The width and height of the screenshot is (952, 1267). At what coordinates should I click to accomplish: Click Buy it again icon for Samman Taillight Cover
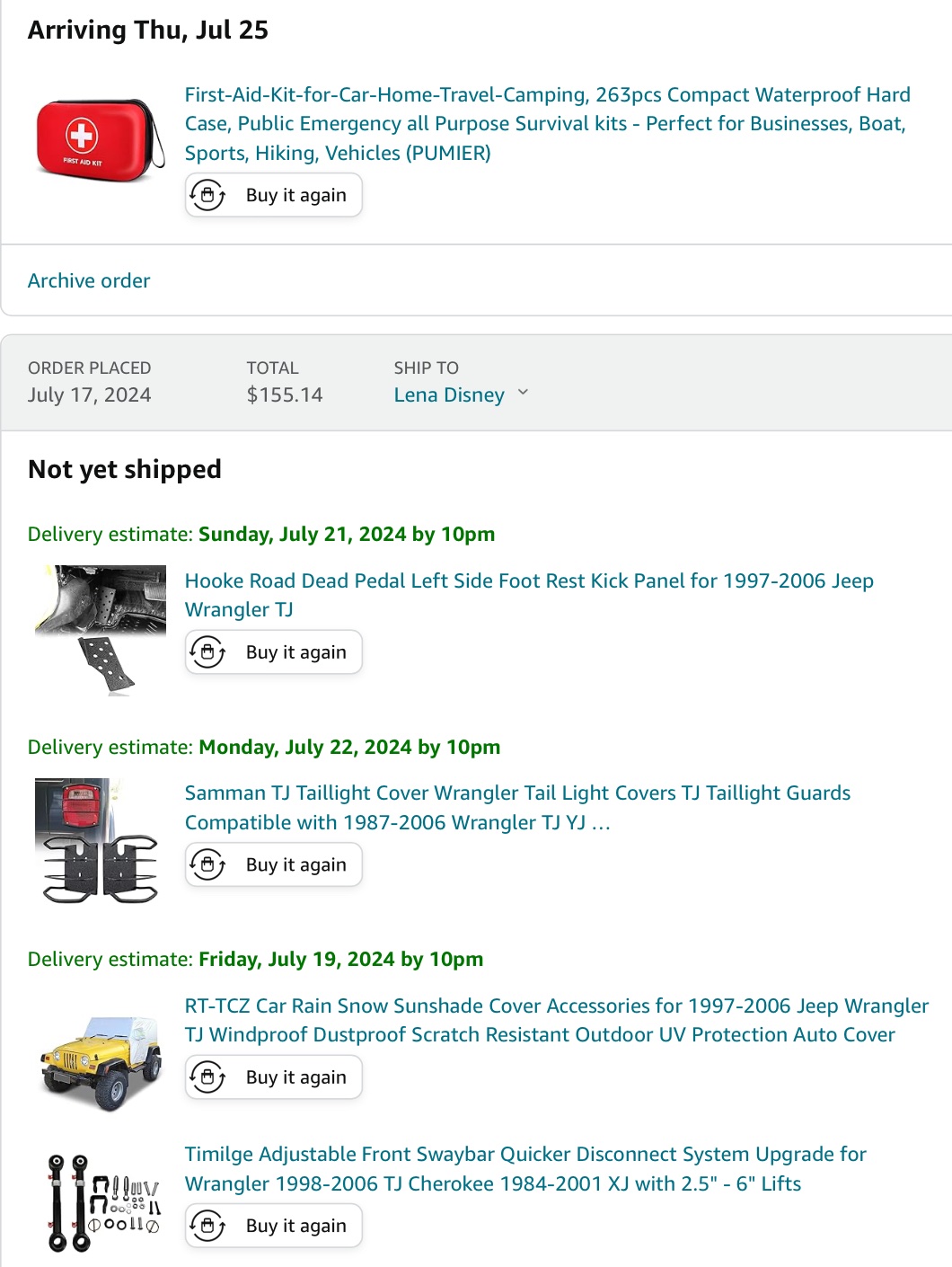pyautogui.click(x=207, y=864)
